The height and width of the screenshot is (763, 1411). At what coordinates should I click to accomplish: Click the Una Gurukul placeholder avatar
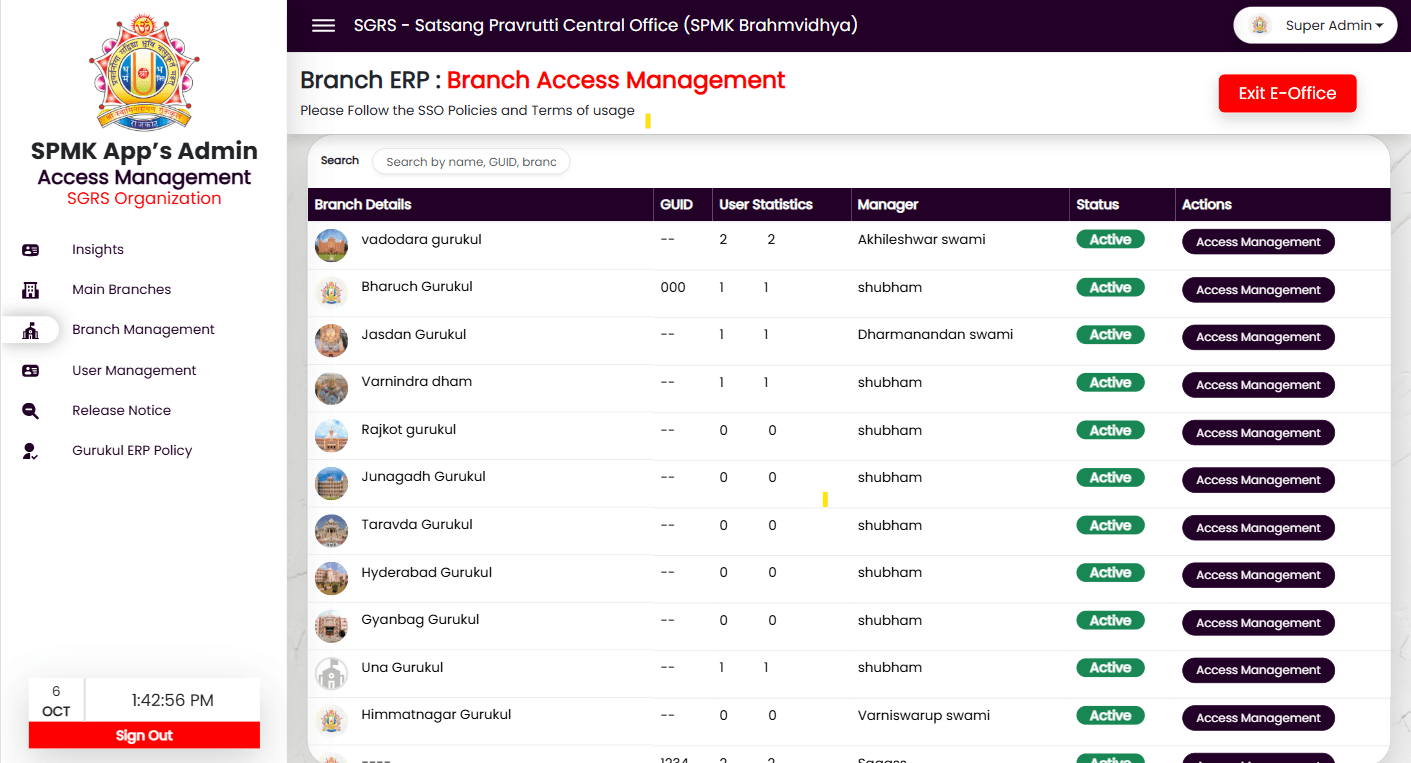331,673
